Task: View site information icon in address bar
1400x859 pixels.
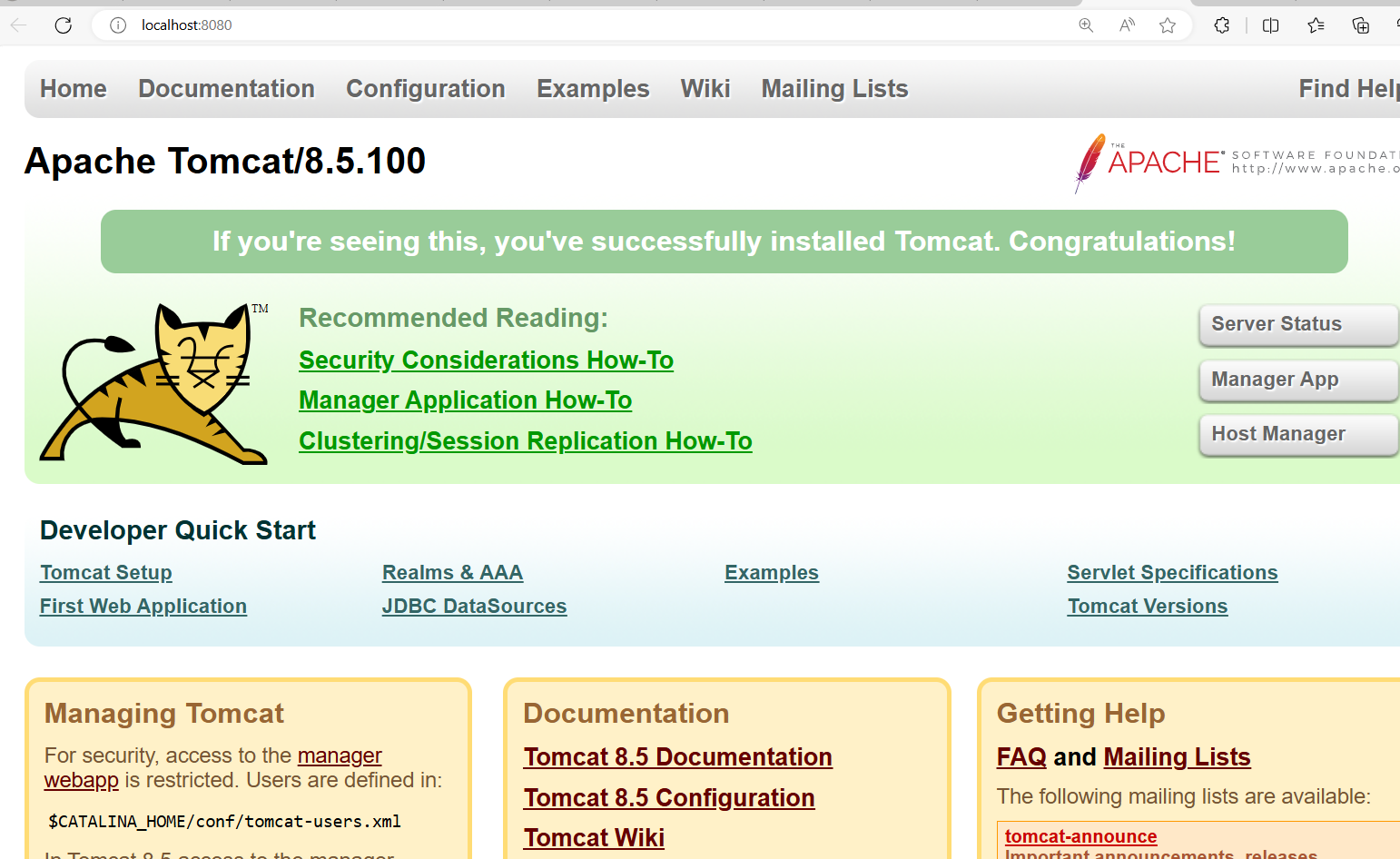Action: [118, 25]
